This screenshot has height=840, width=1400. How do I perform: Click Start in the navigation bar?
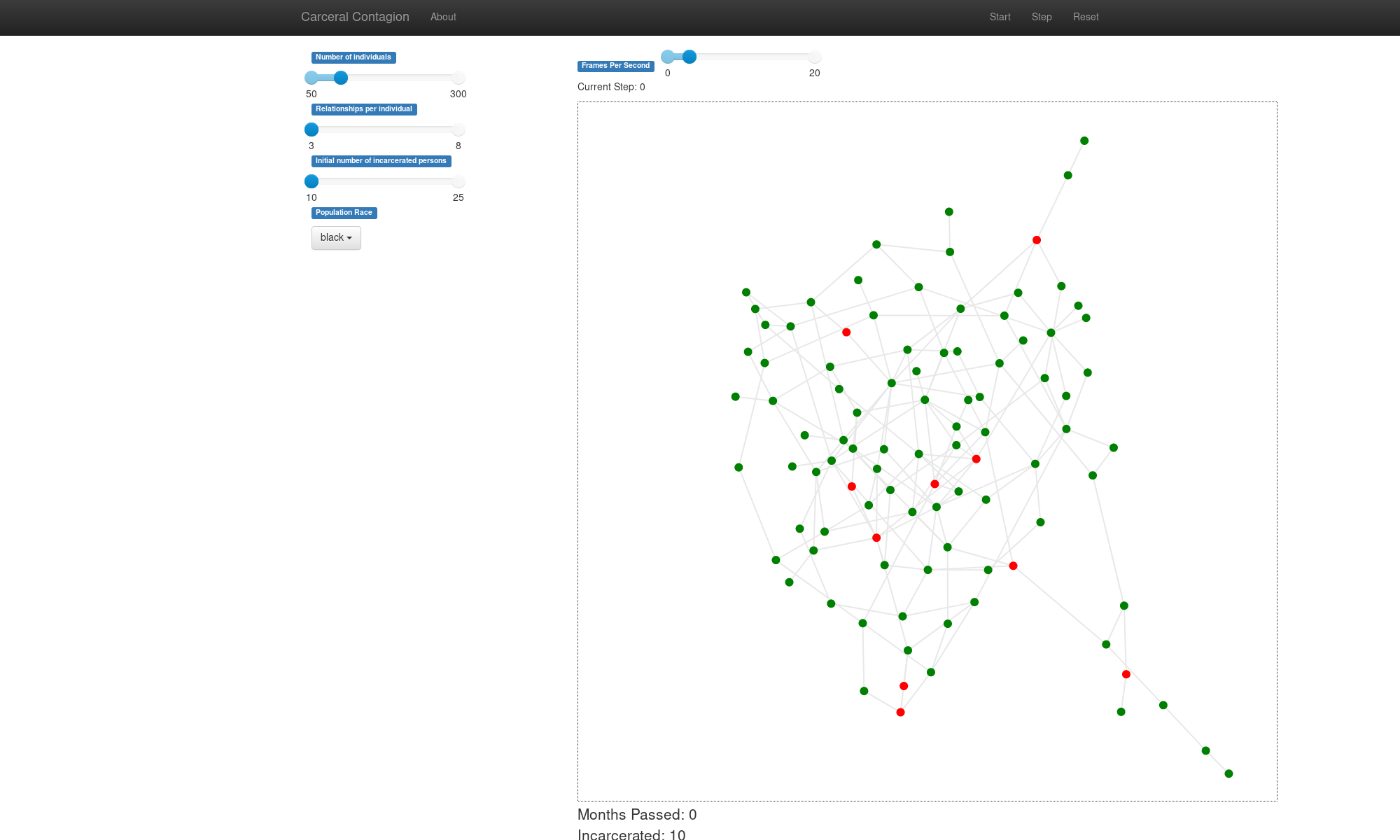click(1000, 17)
